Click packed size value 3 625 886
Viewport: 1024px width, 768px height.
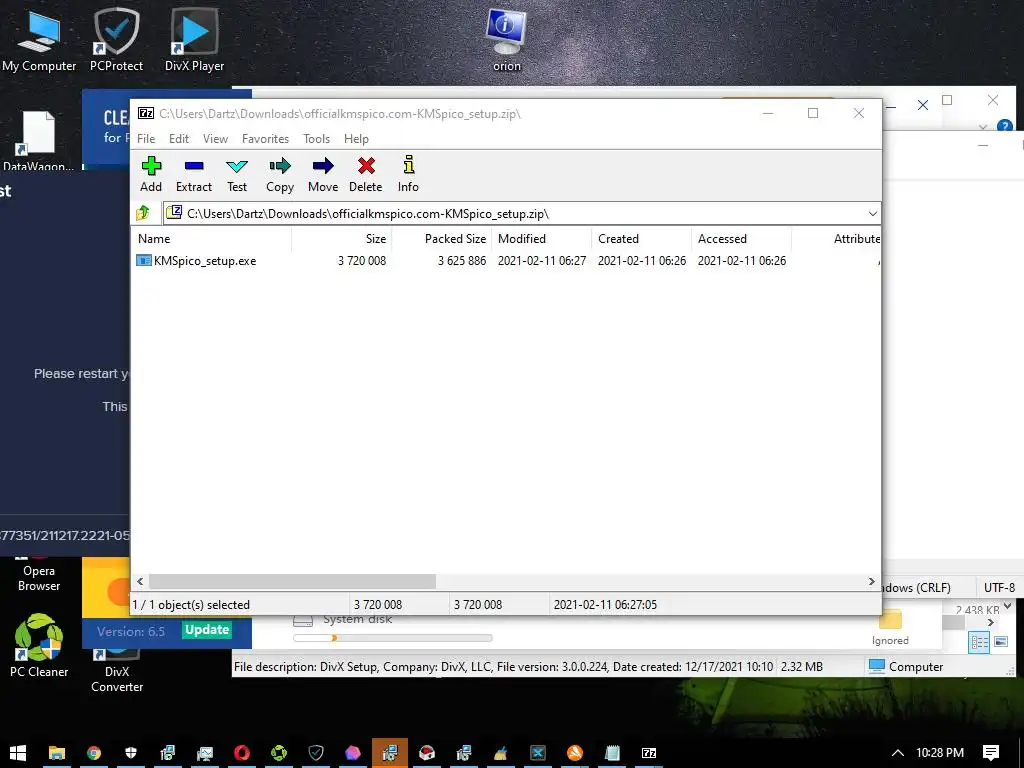(x=462, y=261)
